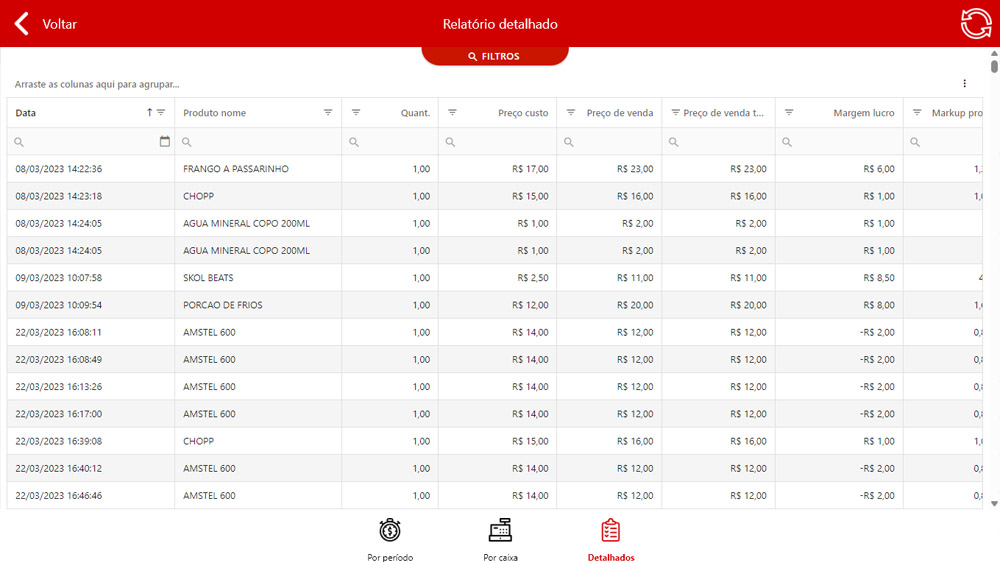Click the vertical scrollbar thumb
The width and height of the screenshot is (1000, 562).
[994, 67]
